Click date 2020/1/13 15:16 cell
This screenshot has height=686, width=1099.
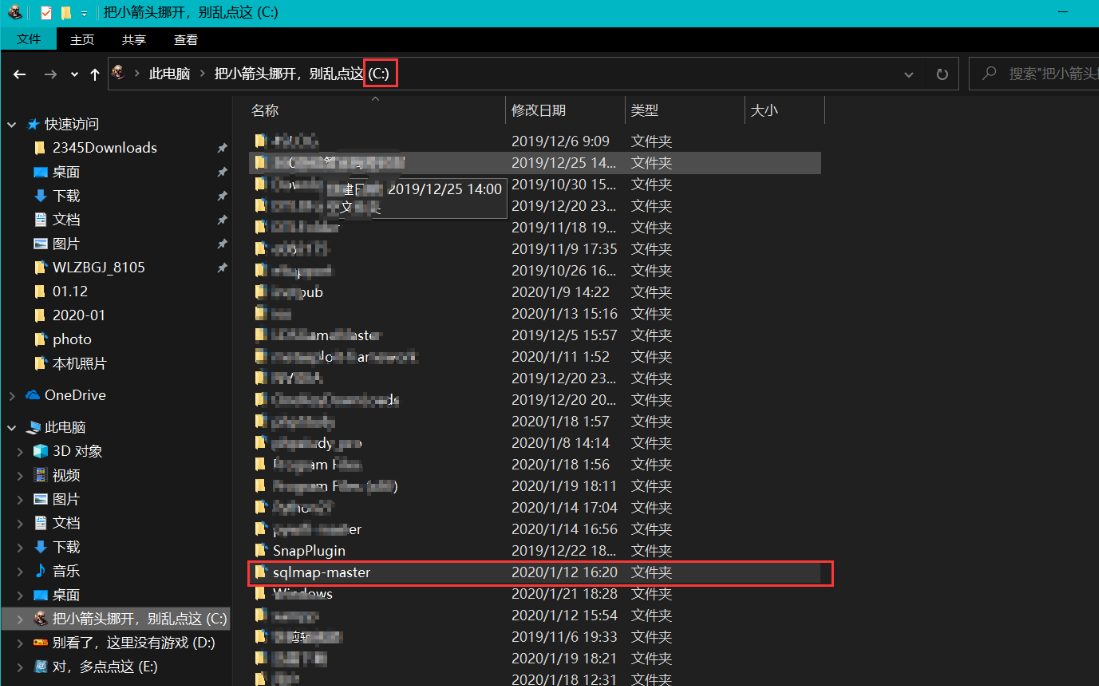coord(564,313)
